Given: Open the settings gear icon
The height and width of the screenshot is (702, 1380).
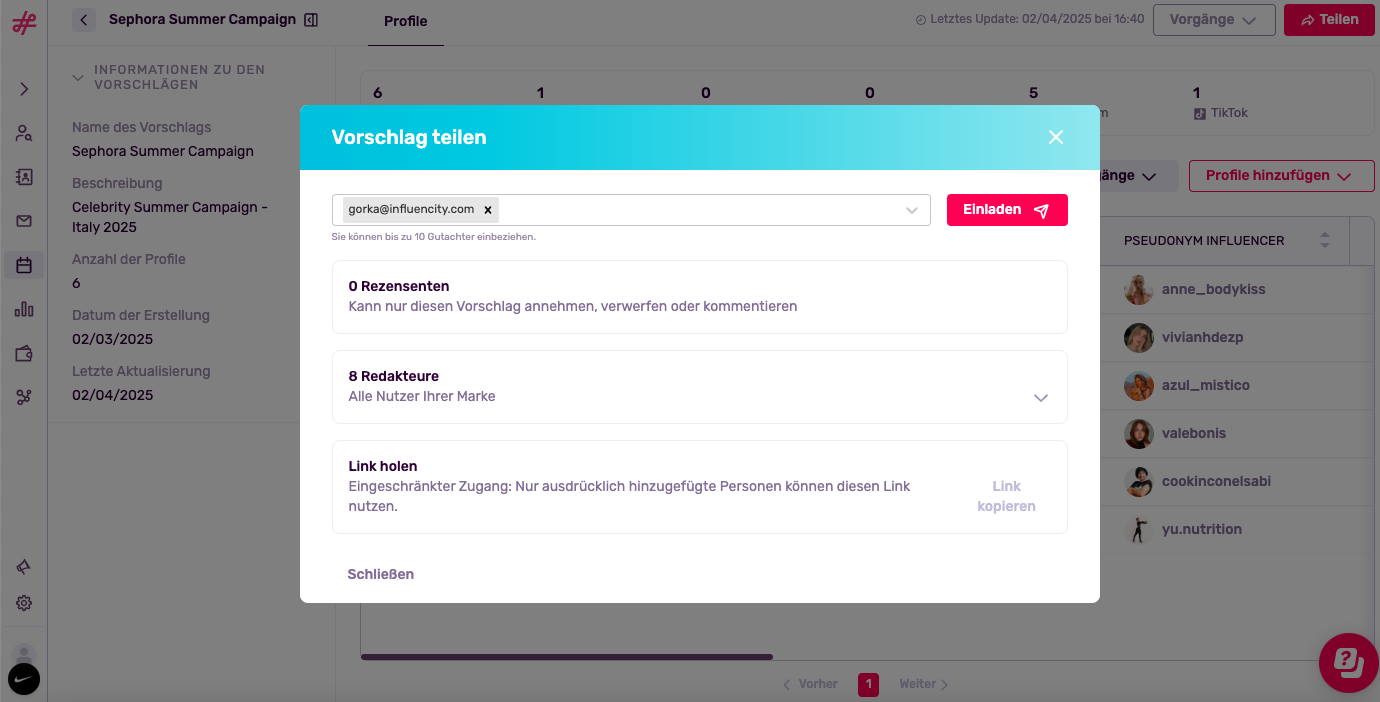Looking at the screenshot, I should point(24,603).
